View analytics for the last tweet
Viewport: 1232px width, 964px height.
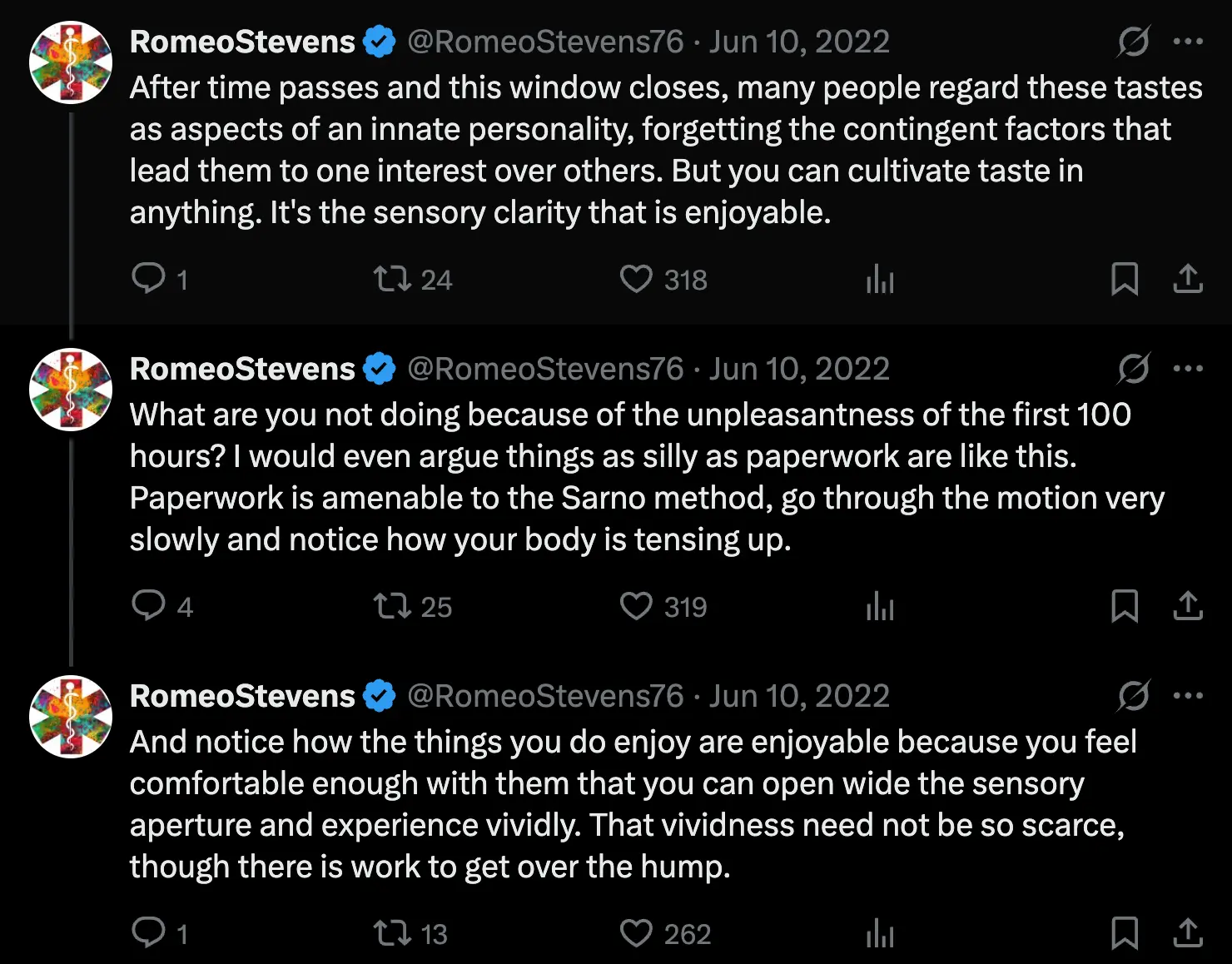[880, 933]
